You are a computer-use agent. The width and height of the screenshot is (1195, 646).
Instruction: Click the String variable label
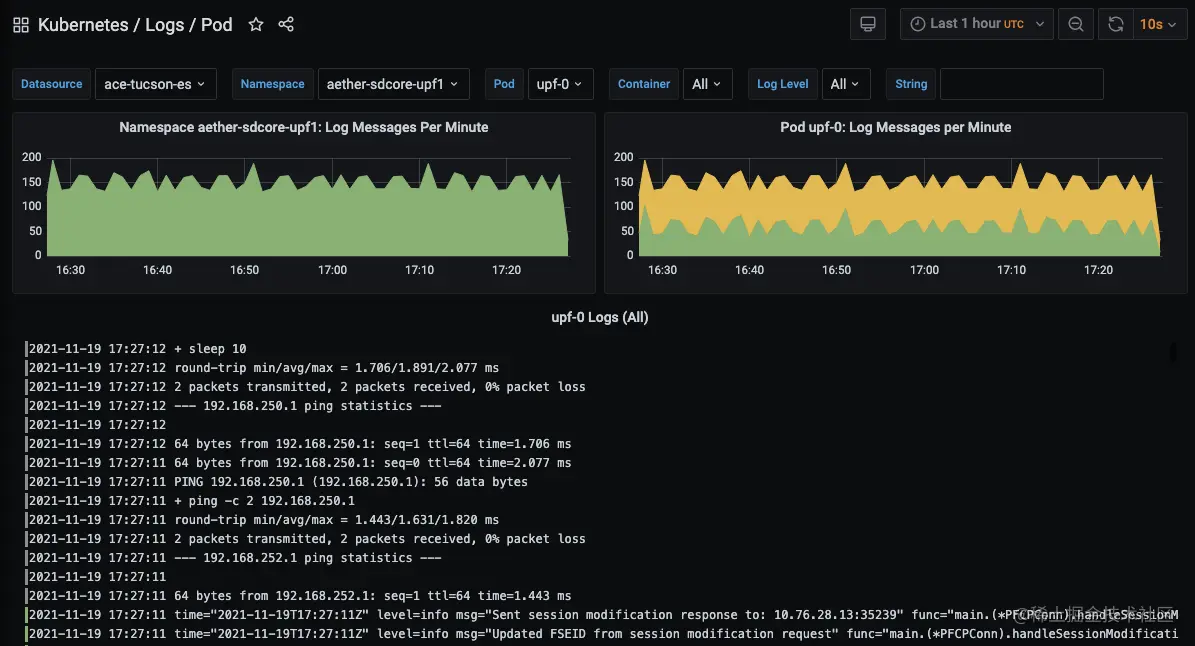[911, 84]
